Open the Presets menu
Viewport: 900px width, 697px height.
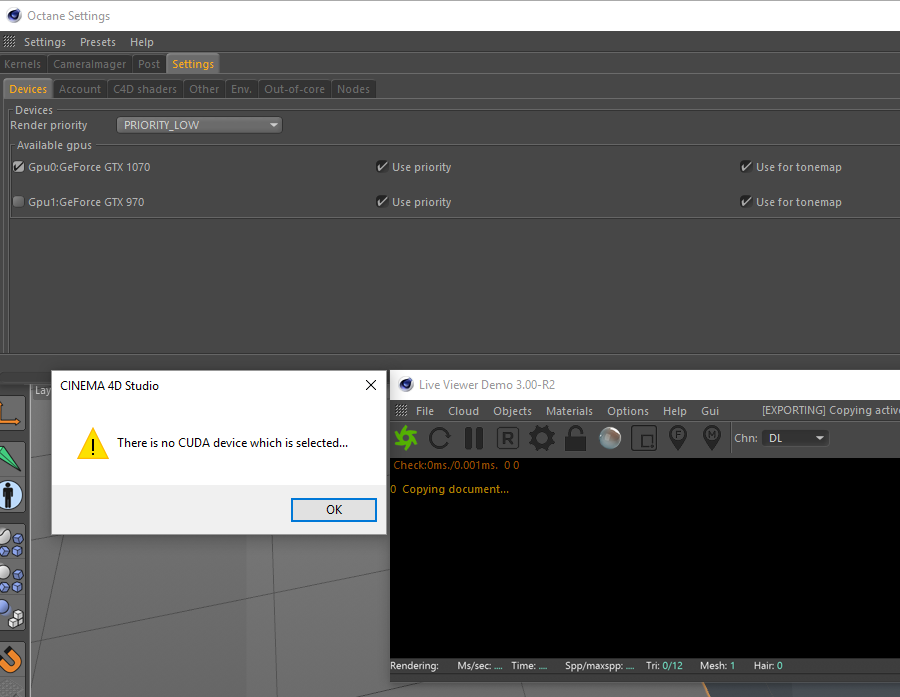pyautogui.click(x=98, y=42)
